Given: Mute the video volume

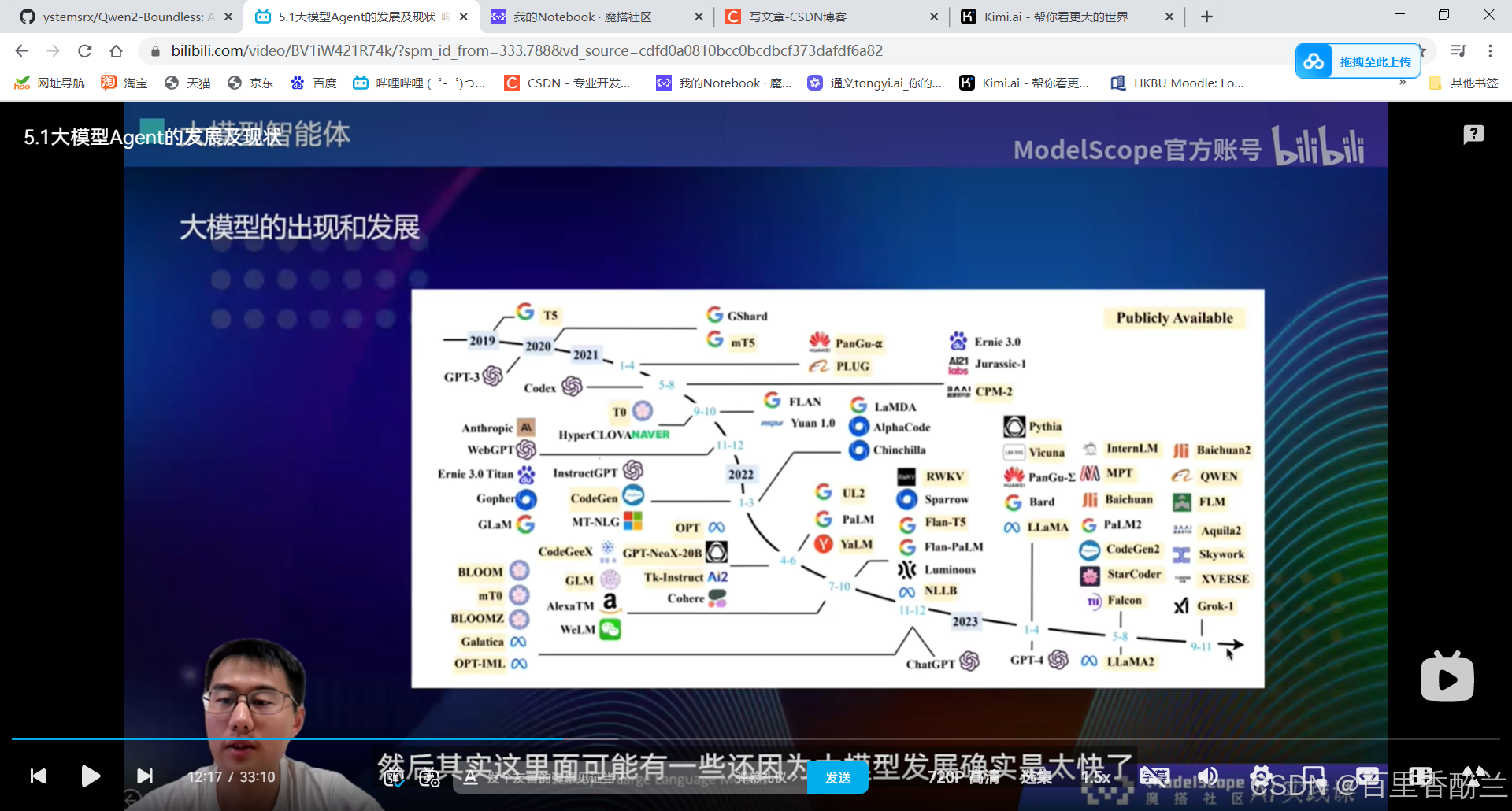Looking at the screenshot, I should 1208,776.
